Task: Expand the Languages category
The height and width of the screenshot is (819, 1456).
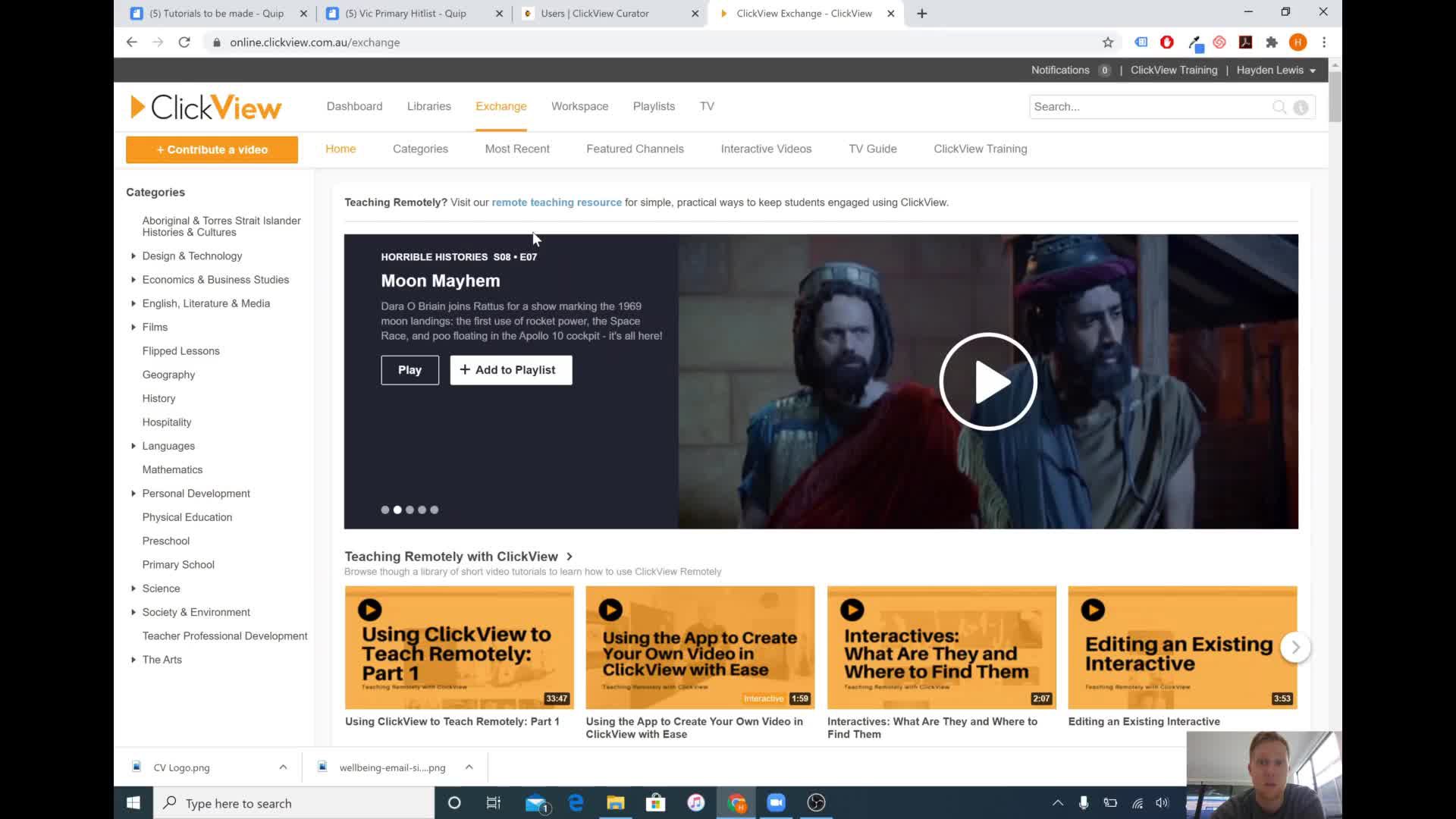Action: (133, 446)
